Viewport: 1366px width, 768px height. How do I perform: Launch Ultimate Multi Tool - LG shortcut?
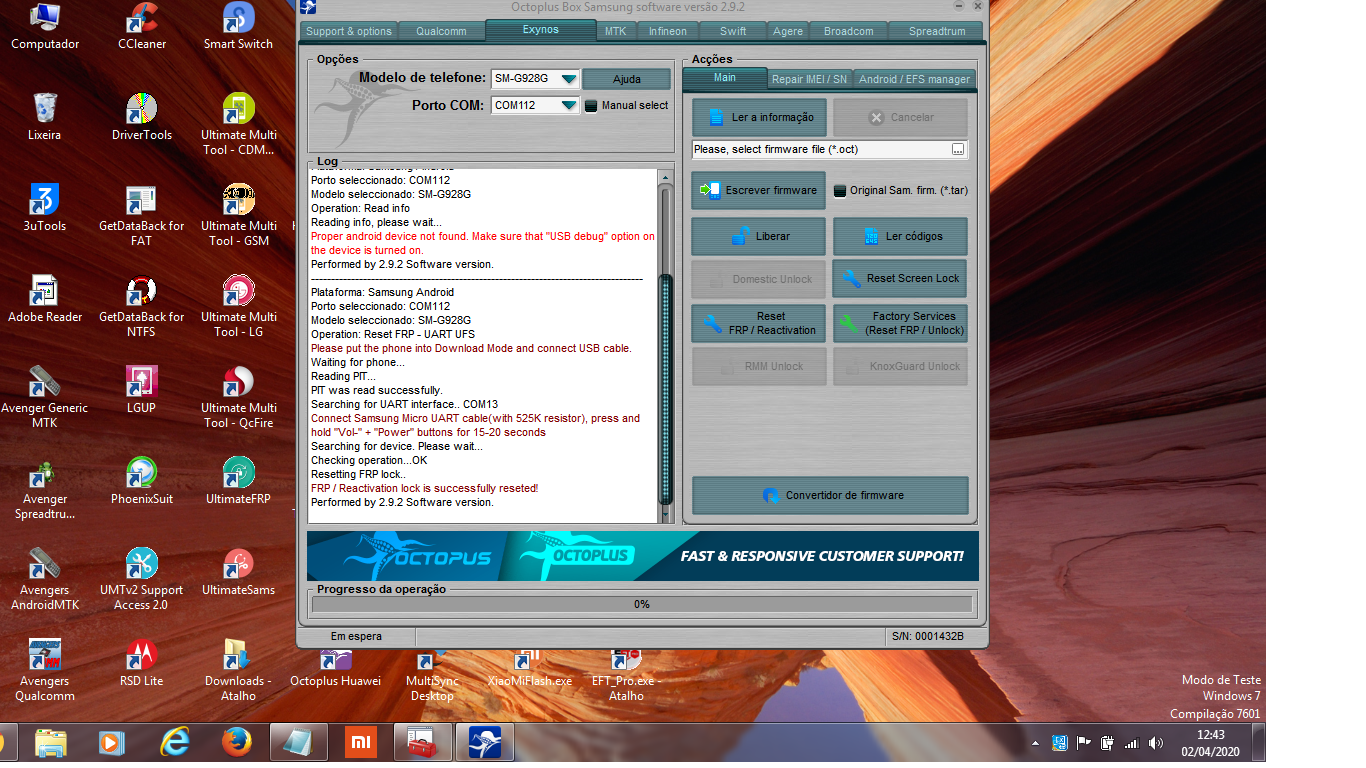point(238,306)
